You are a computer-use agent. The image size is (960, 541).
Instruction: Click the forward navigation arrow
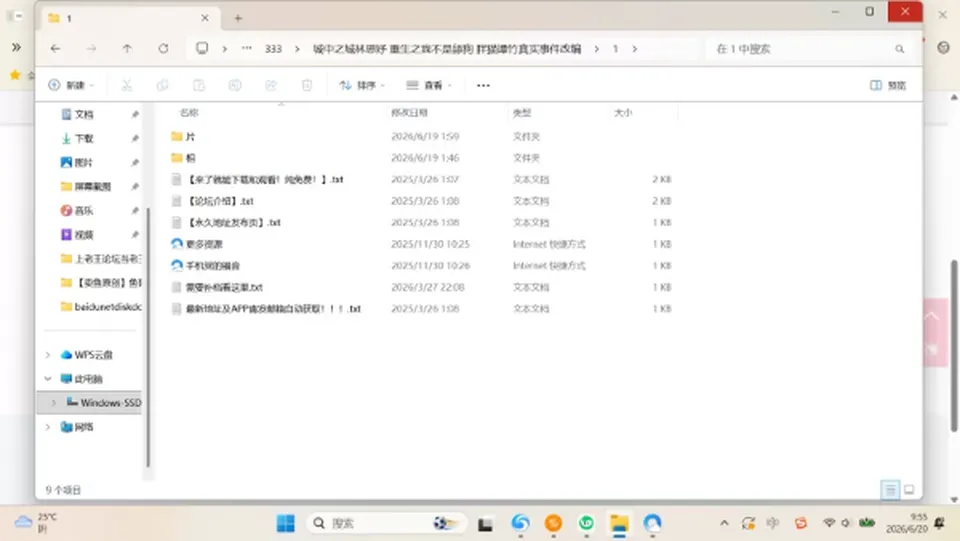[91, 48]
